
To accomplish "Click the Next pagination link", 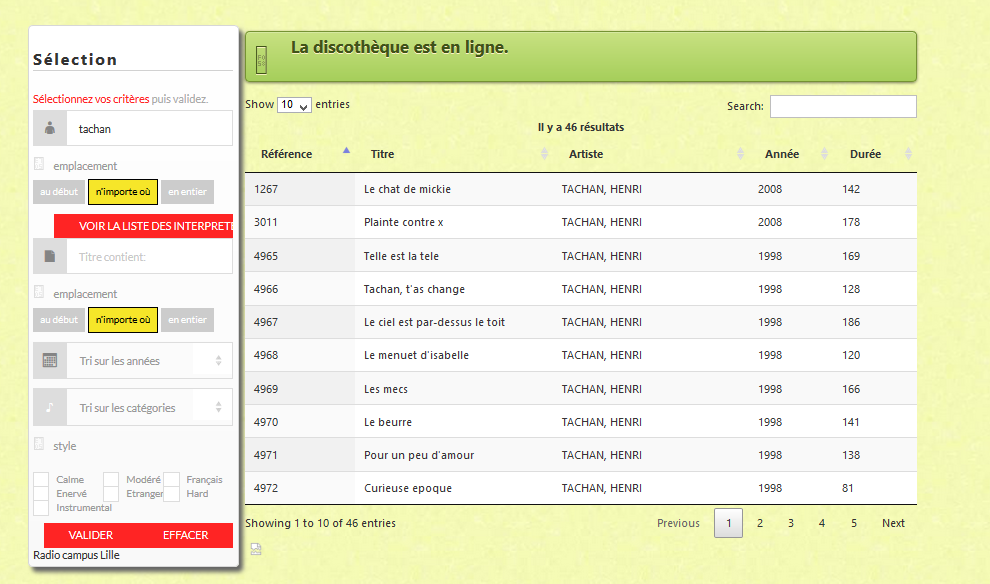I will point(893,523).
